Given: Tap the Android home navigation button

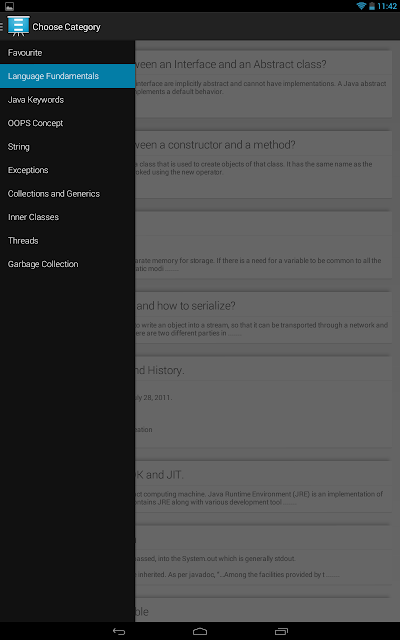Looking at the screenshot, I should 200,631.
